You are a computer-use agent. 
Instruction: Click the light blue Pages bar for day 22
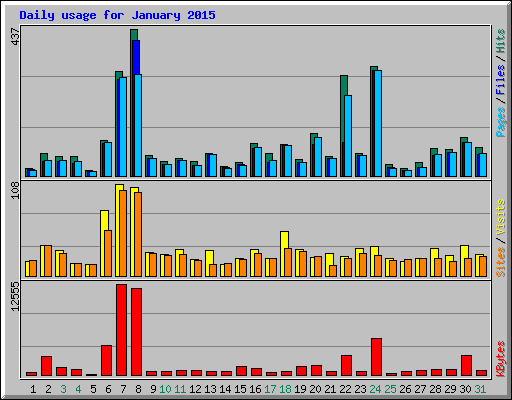point(348,136)
